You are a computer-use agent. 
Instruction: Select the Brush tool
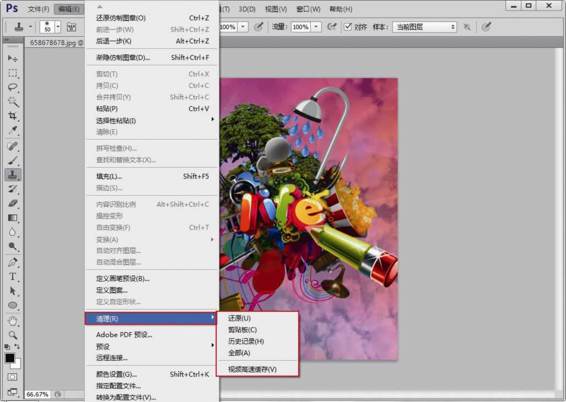[13, 160]
